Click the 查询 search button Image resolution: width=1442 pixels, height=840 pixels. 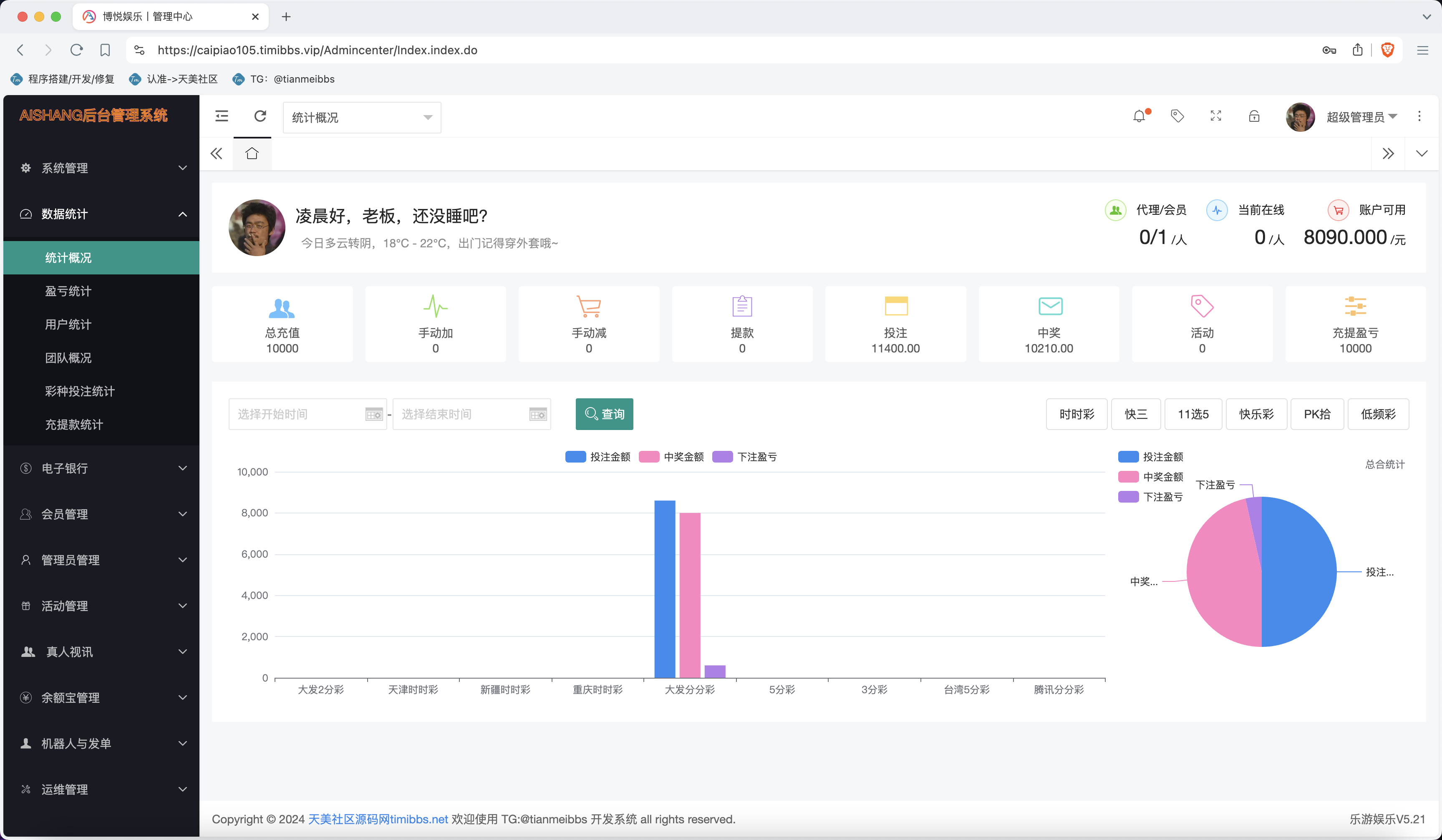coord(604,413)
